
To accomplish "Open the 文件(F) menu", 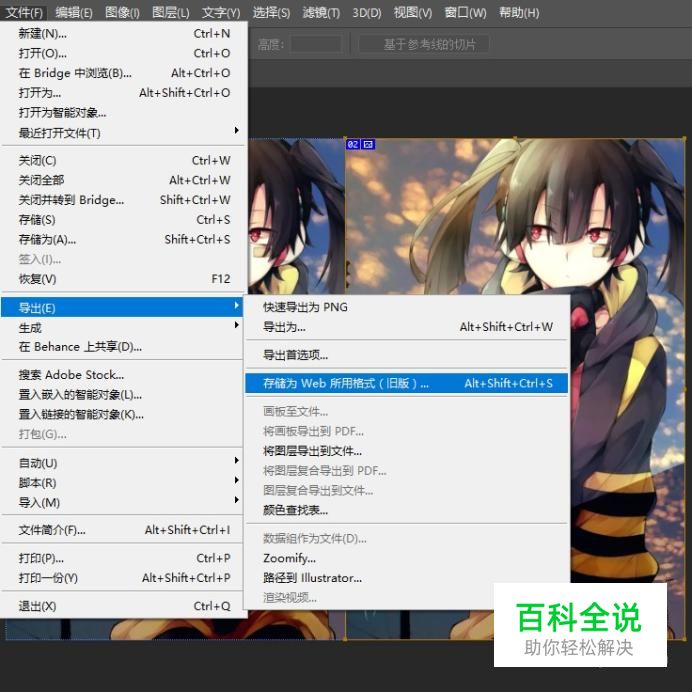I will [24, 12].
